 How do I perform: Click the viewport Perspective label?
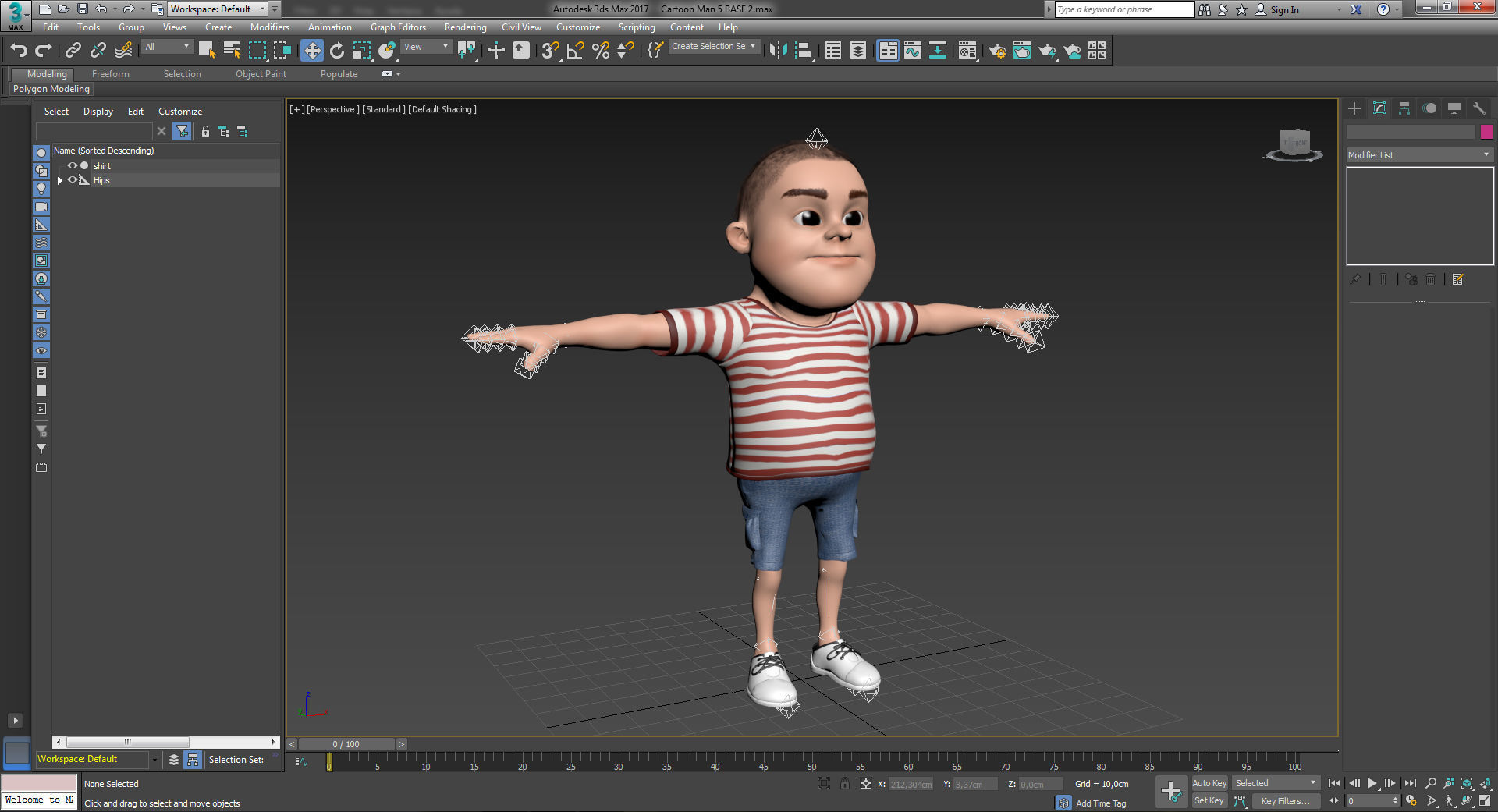point(333,109)
